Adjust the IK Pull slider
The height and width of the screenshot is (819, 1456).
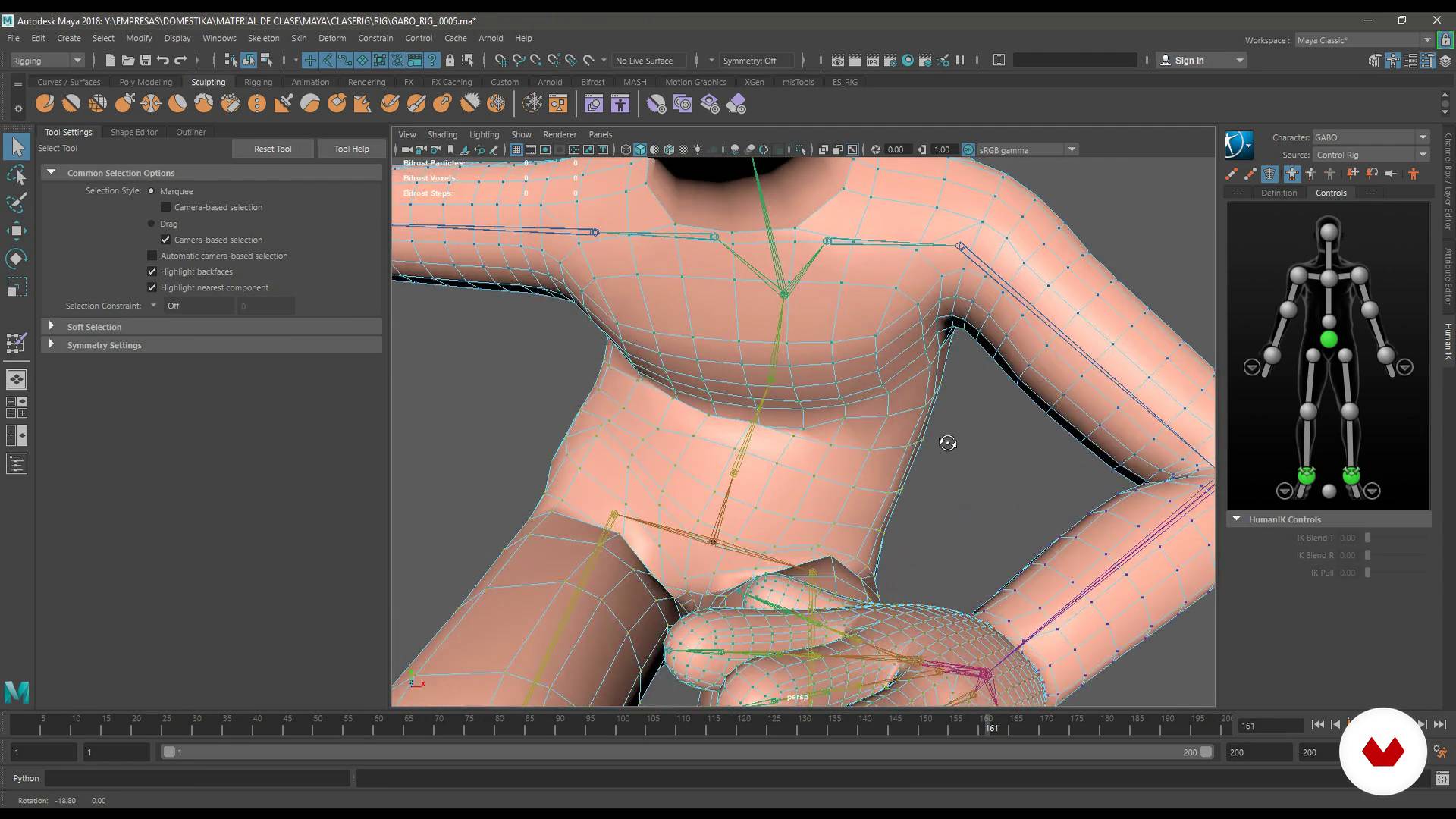[1367, 573]
